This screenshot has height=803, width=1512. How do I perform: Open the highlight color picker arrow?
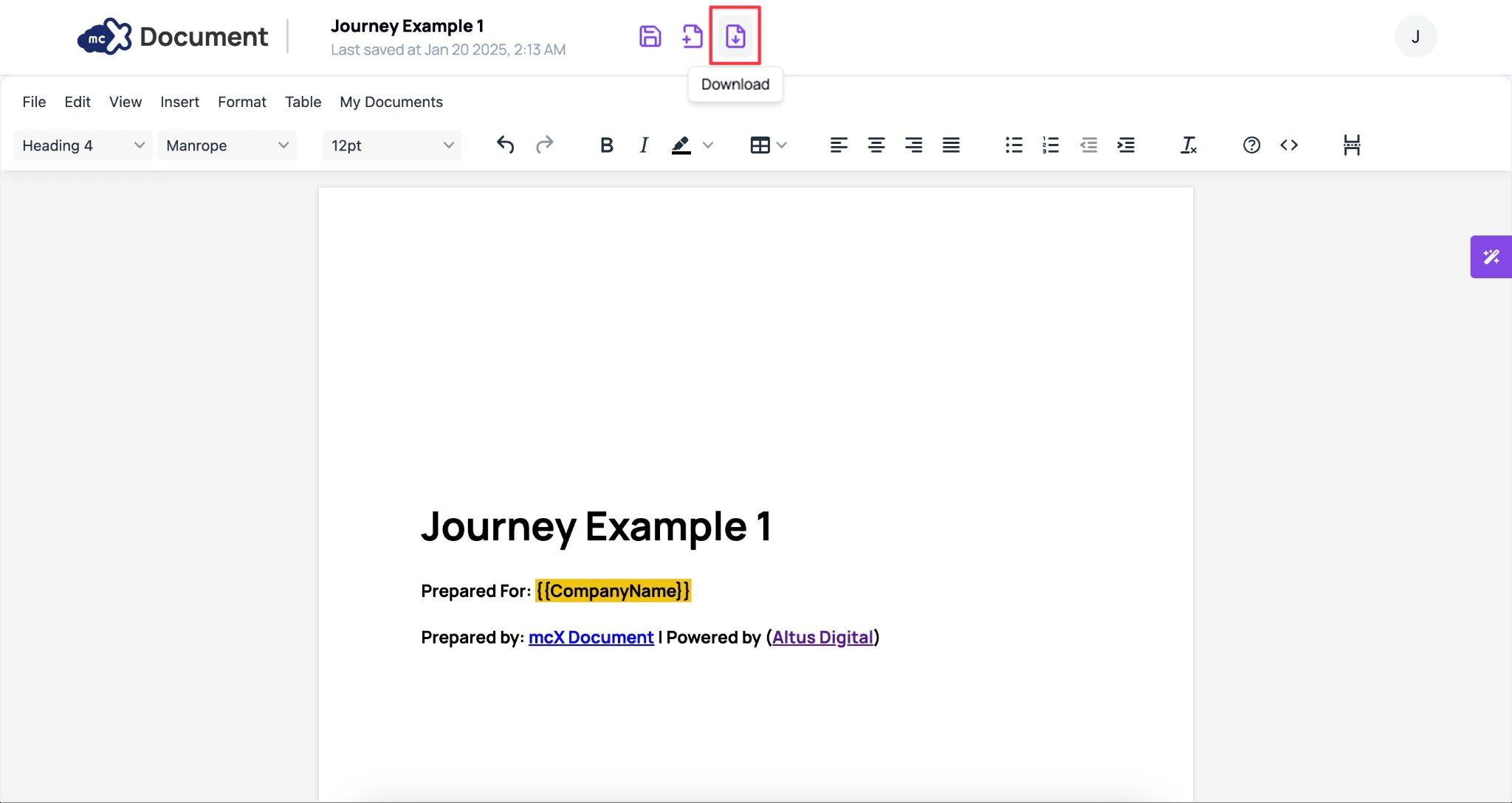click(708, 145)
